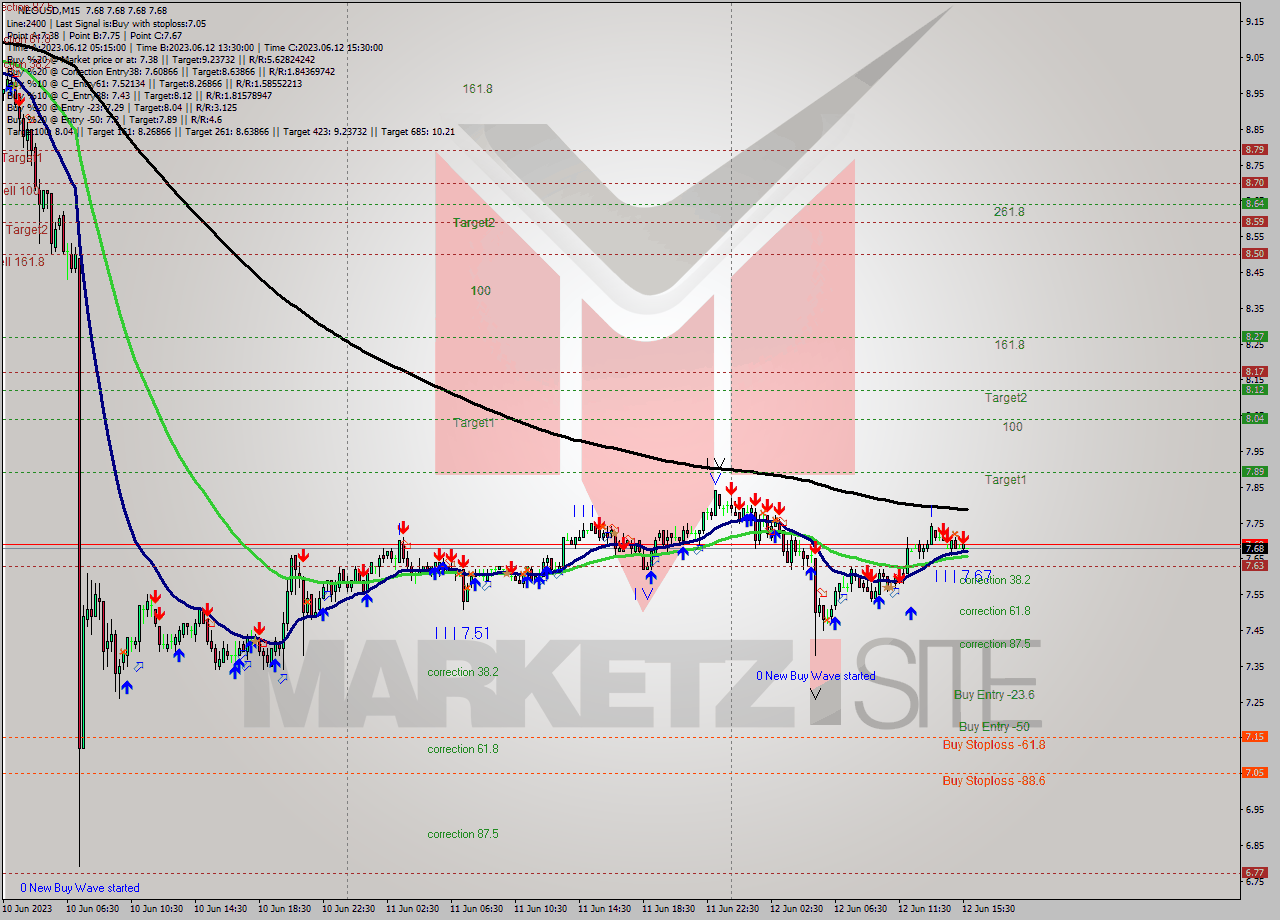Click the 'Point B:7.75' info text
This screenshot has height=920, width=1280.
[93, 35]
